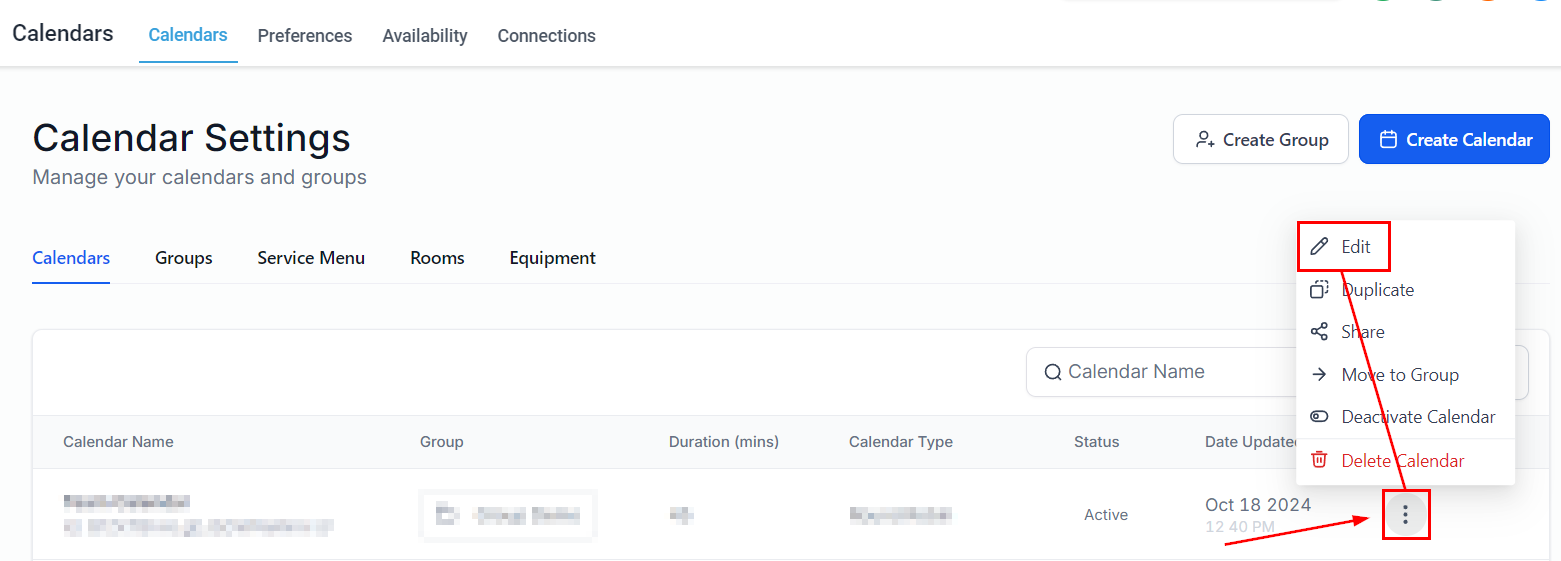Screen dimensions: 1561x561
Task: Go to the Connections tab
Action: 546,36
